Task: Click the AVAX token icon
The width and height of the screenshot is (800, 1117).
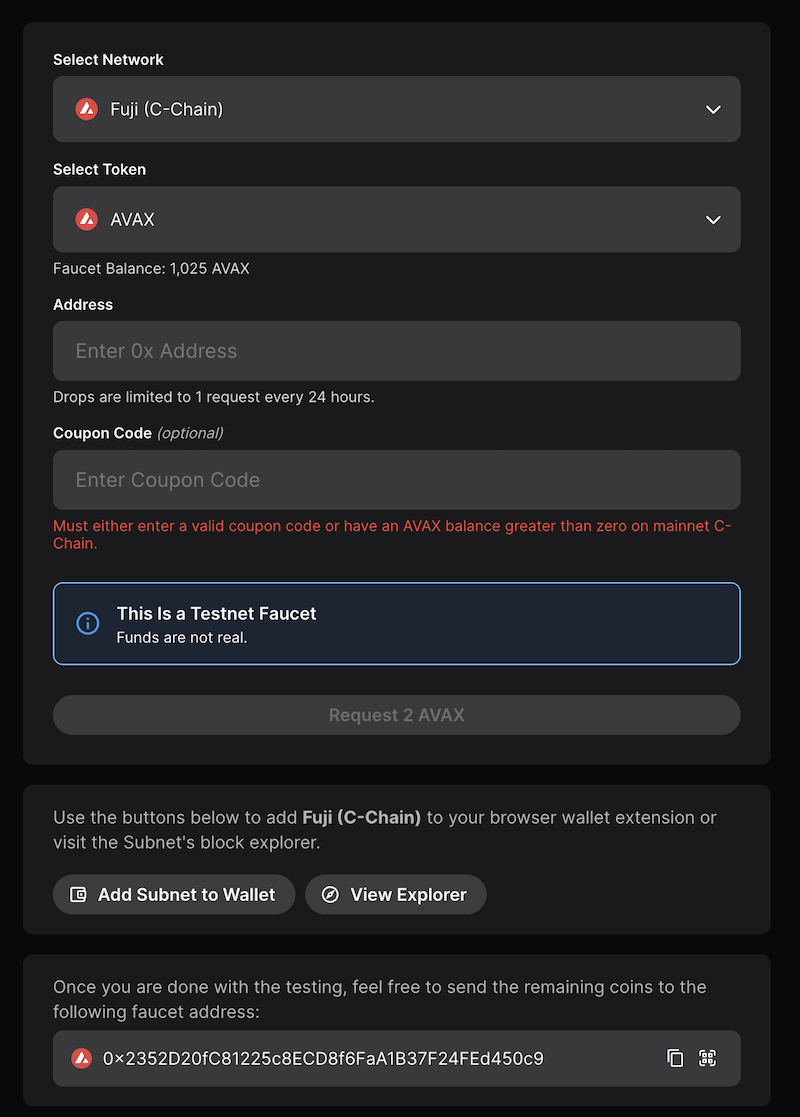Action: pos(87,219)
